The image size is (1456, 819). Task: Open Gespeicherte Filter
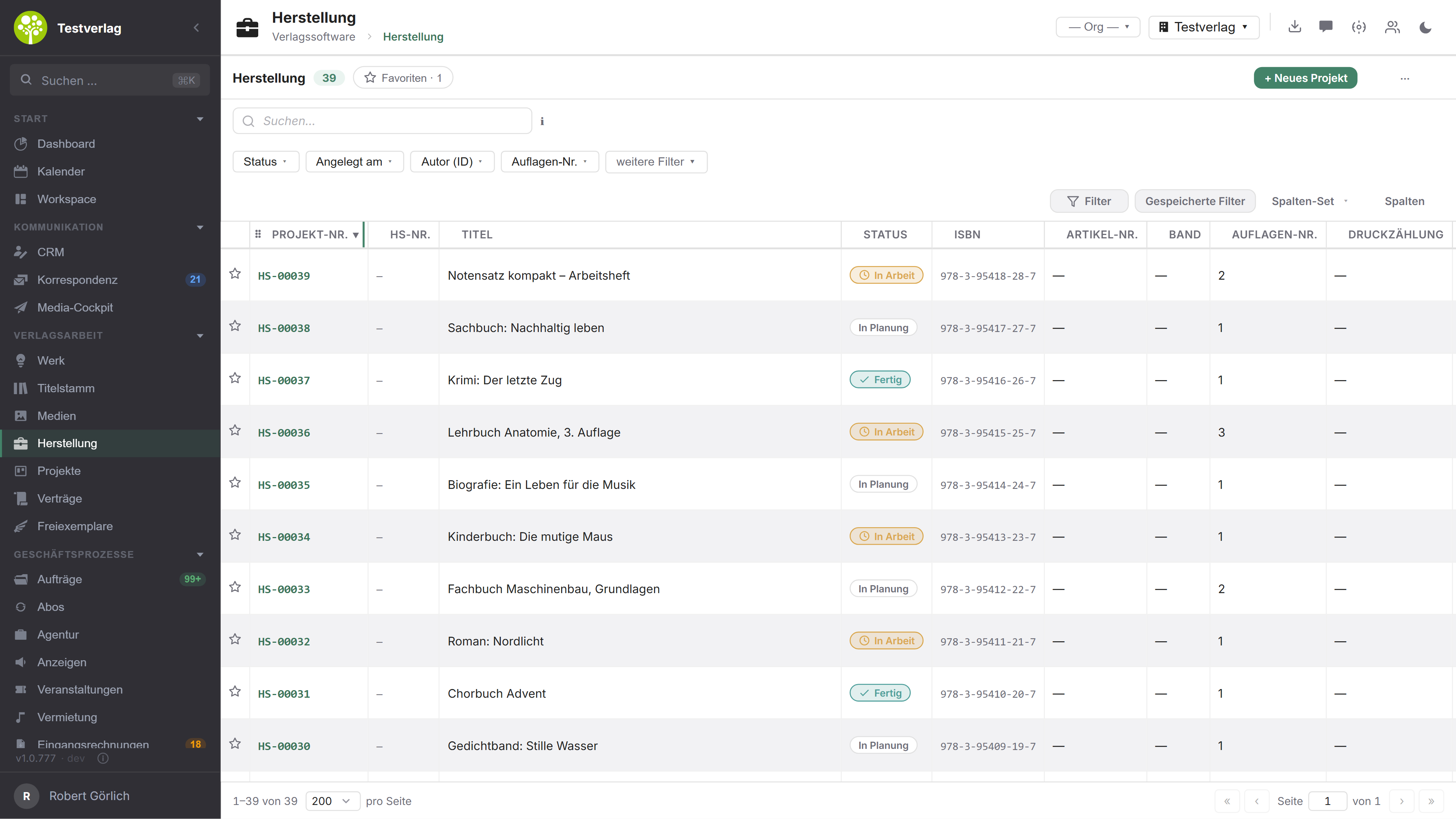1195,201
